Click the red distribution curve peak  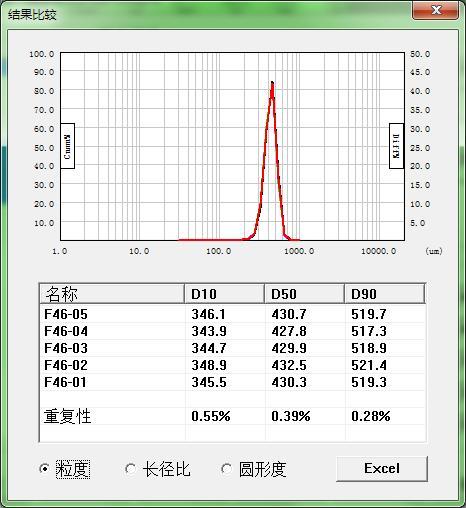(x=272, y=83)
